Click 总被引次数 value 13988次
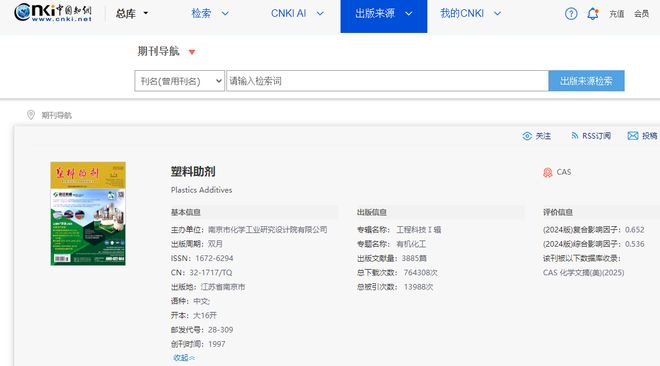660x366 pixels. 418,287
